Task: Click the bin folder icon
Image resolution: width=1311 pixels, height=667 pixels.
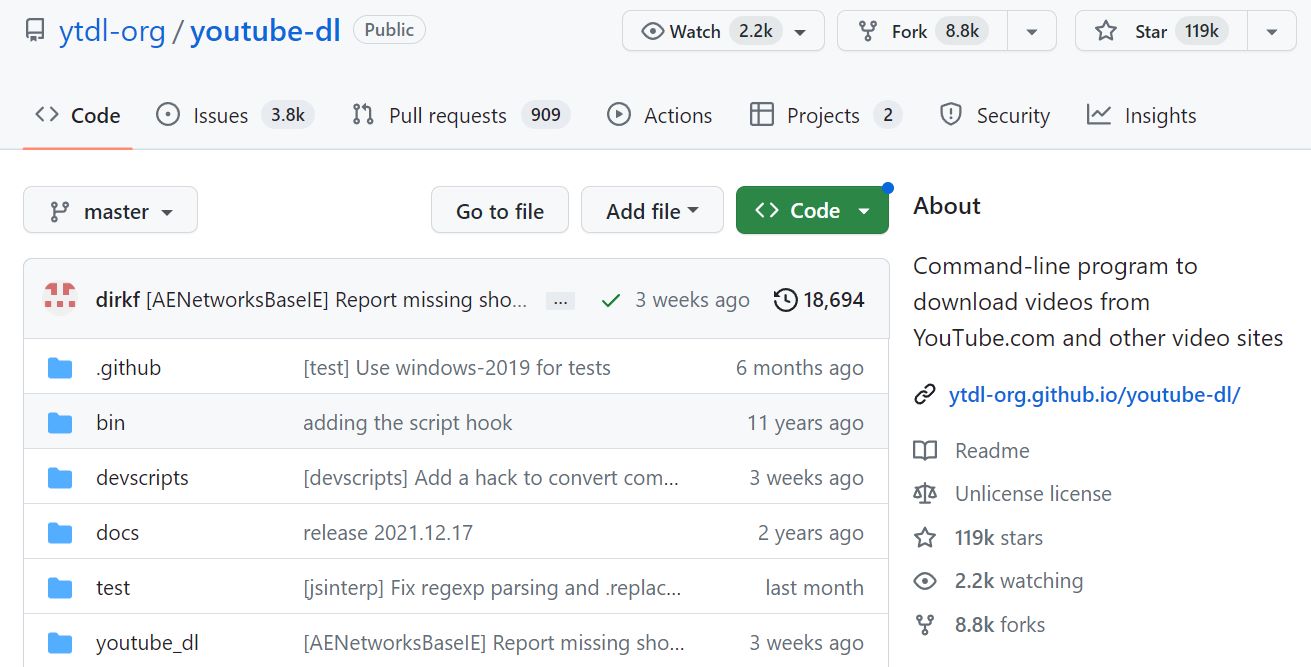Action: point(60,423)
